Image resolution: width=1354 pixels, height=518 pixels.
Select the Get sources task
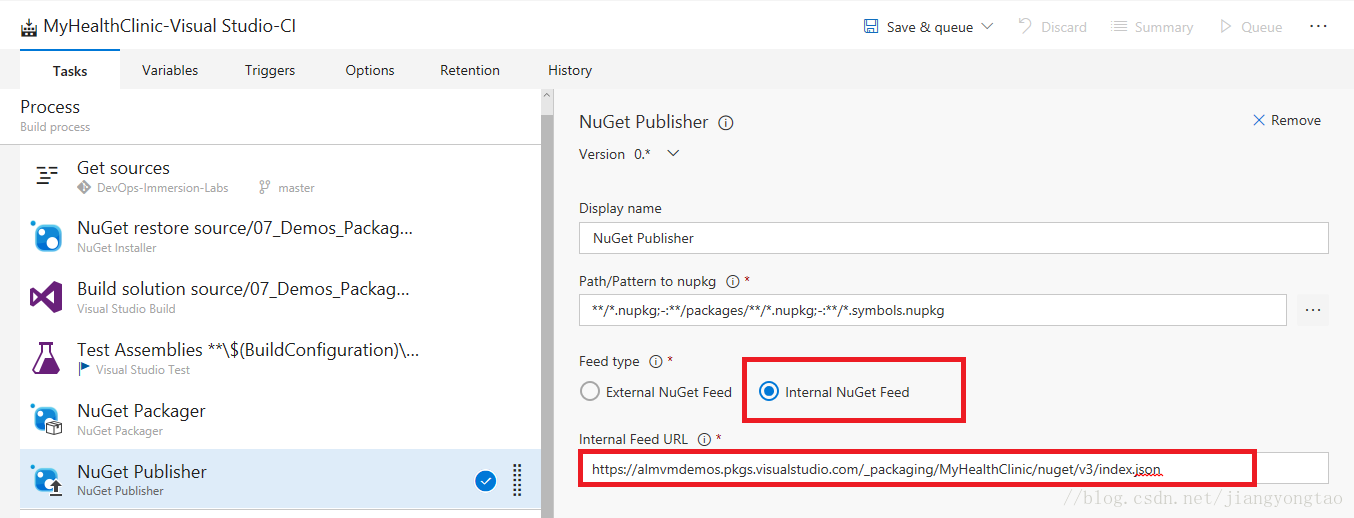point(280,176)
